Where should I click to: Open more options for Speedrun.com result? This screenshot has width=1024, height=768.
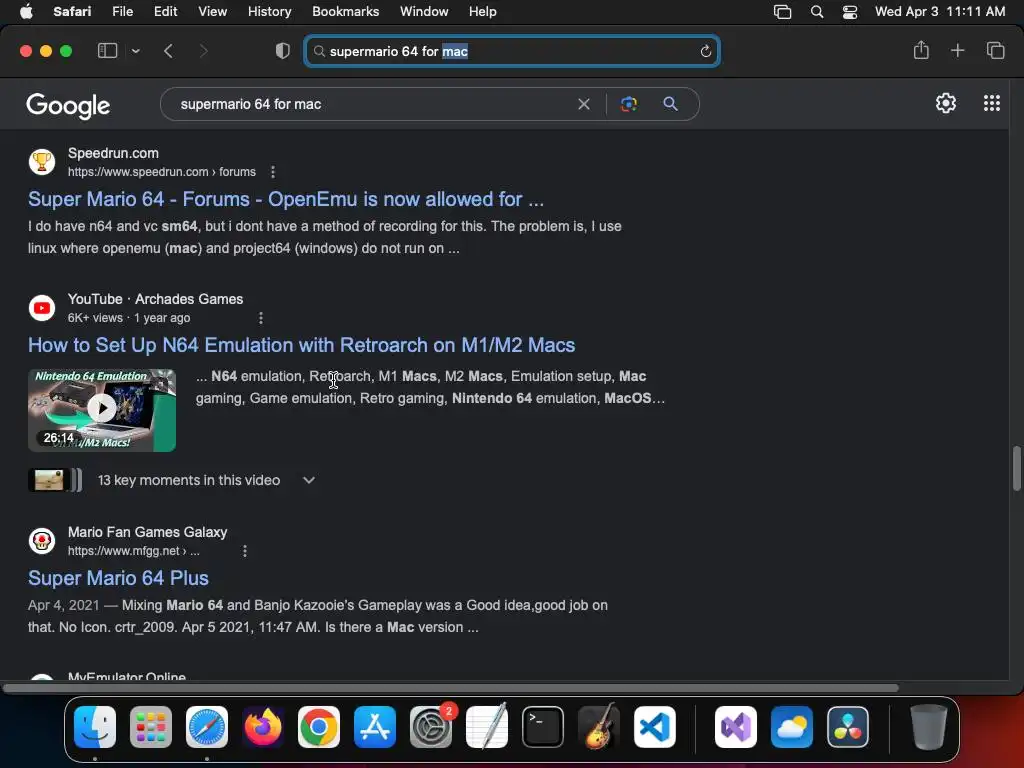pyautogui.click(x=273, y=172)
